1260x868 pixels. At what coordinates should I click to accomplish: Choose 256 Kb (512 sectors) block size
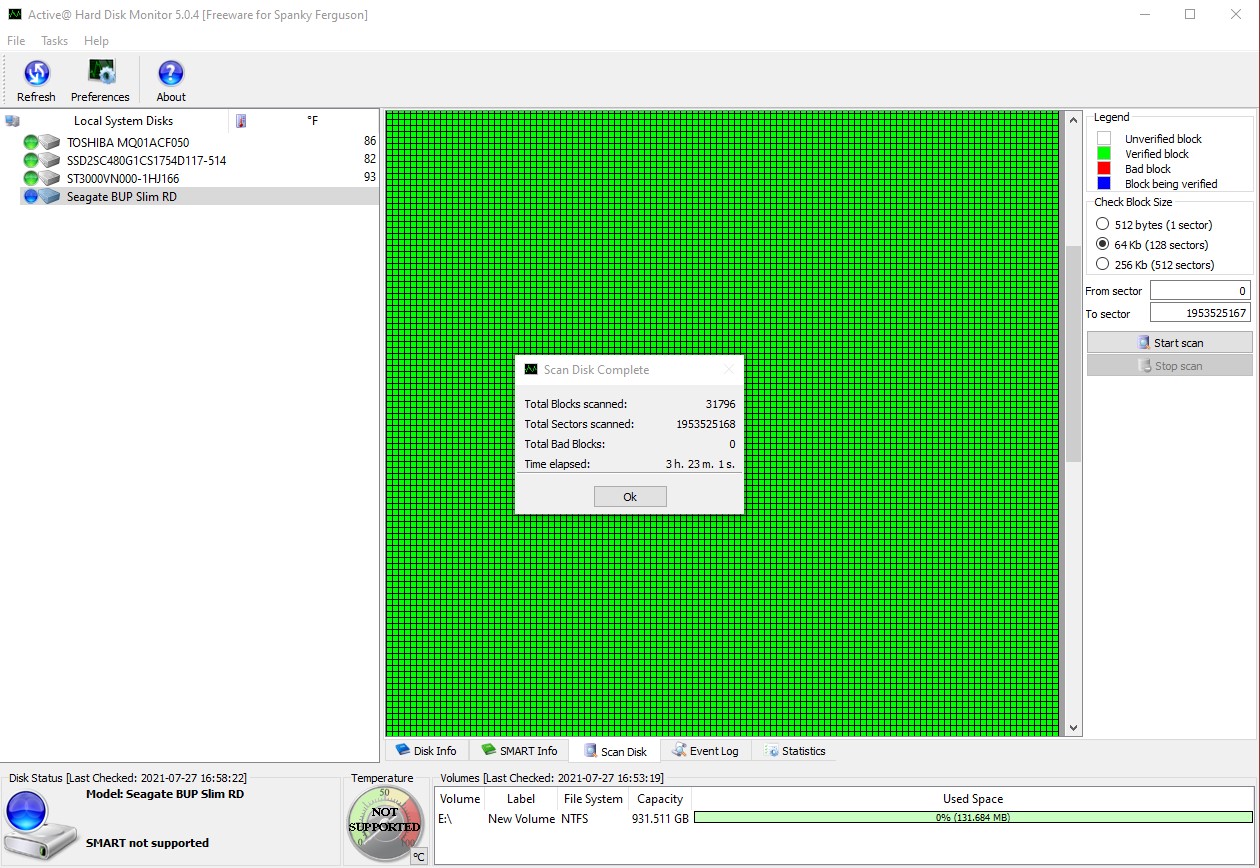coord(1102,265)
